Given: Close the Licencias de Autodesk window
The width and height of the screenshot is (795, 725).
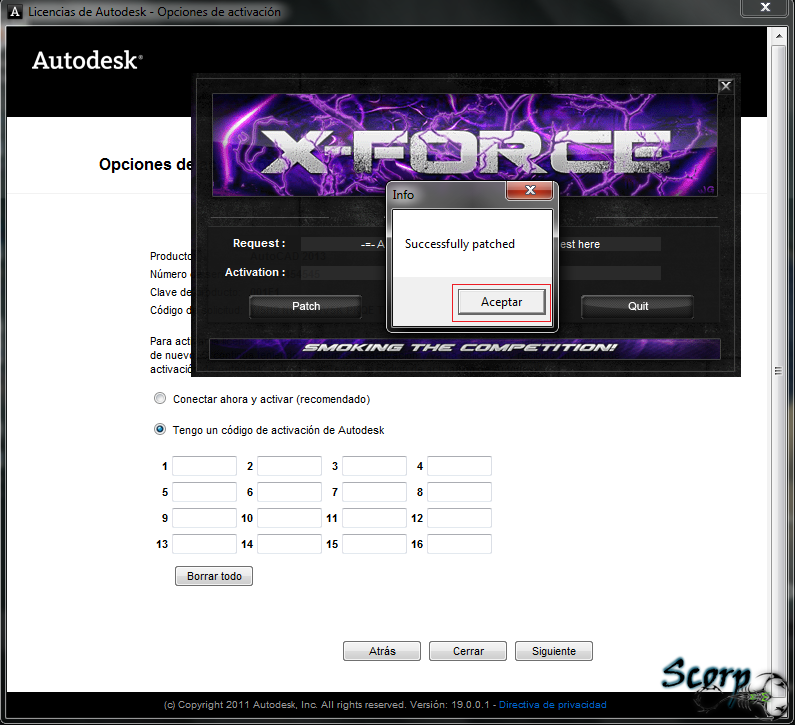Looking at the screenshot, I should click(765, 7).
